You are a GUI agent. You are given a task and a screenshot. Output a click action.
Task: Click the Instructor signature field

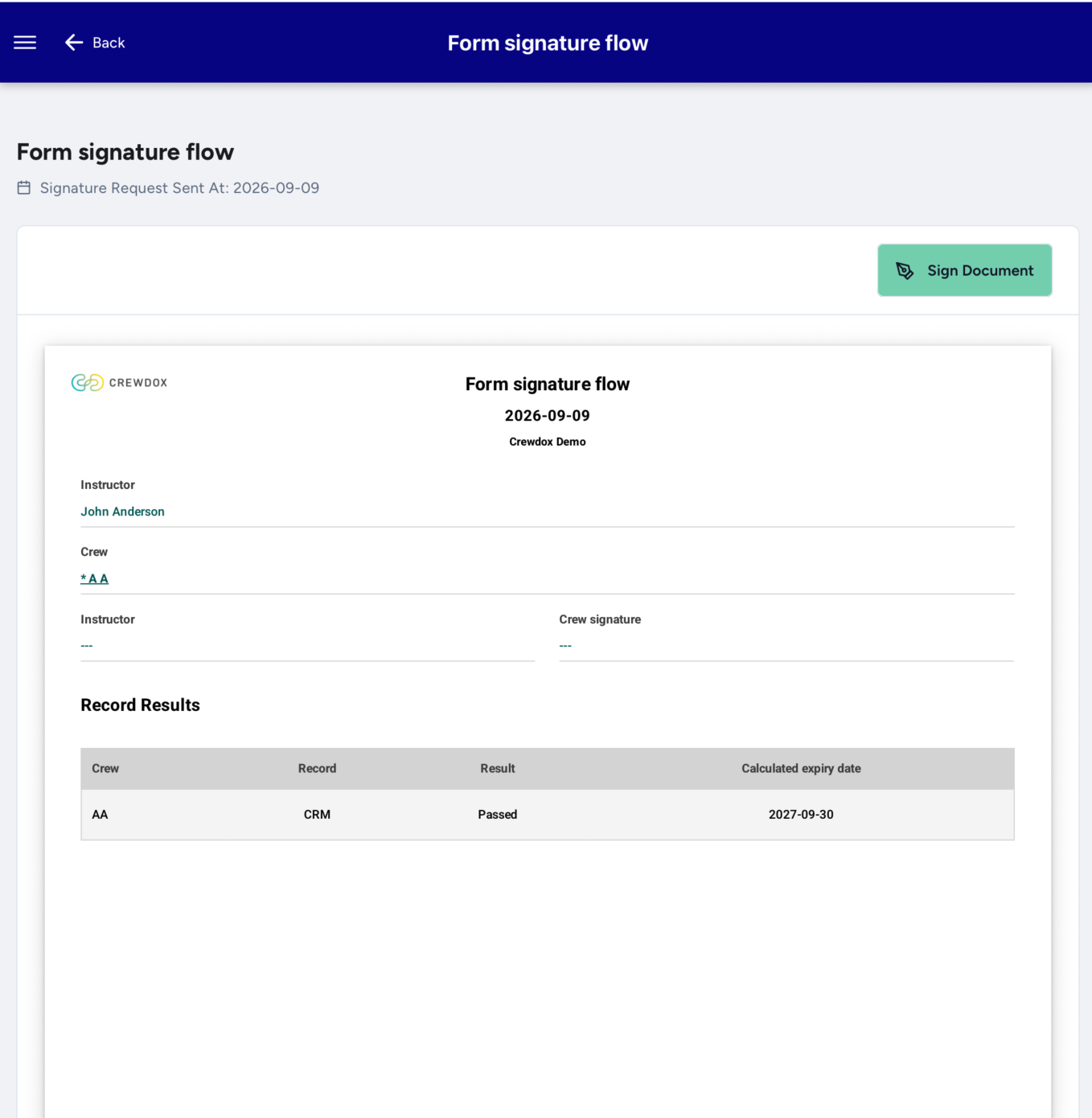click(307, 645)
